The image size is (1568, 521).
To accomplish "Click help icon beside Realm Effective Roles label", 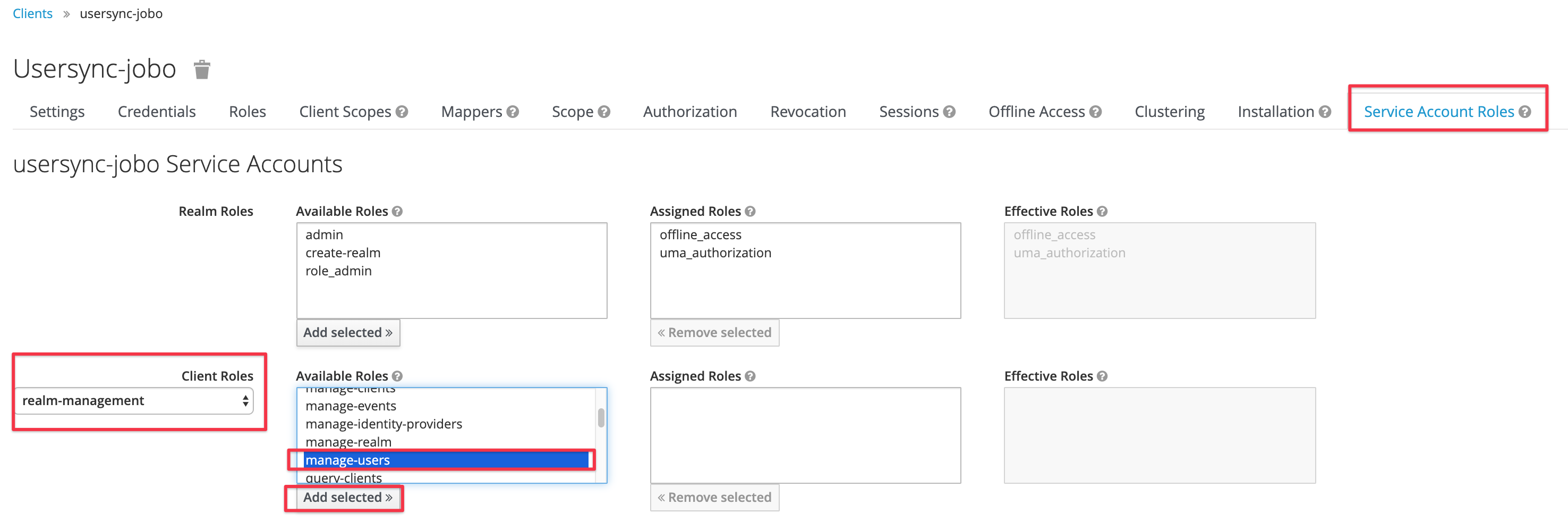I will point(1102,212).
